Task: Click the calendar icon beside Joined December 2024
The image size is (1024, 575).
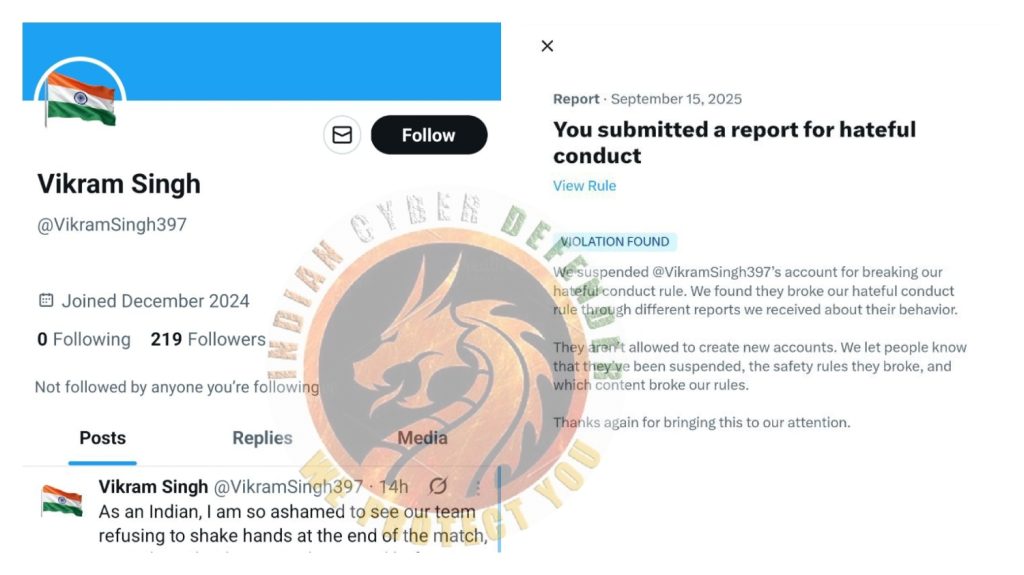Action: click(46, 300)
